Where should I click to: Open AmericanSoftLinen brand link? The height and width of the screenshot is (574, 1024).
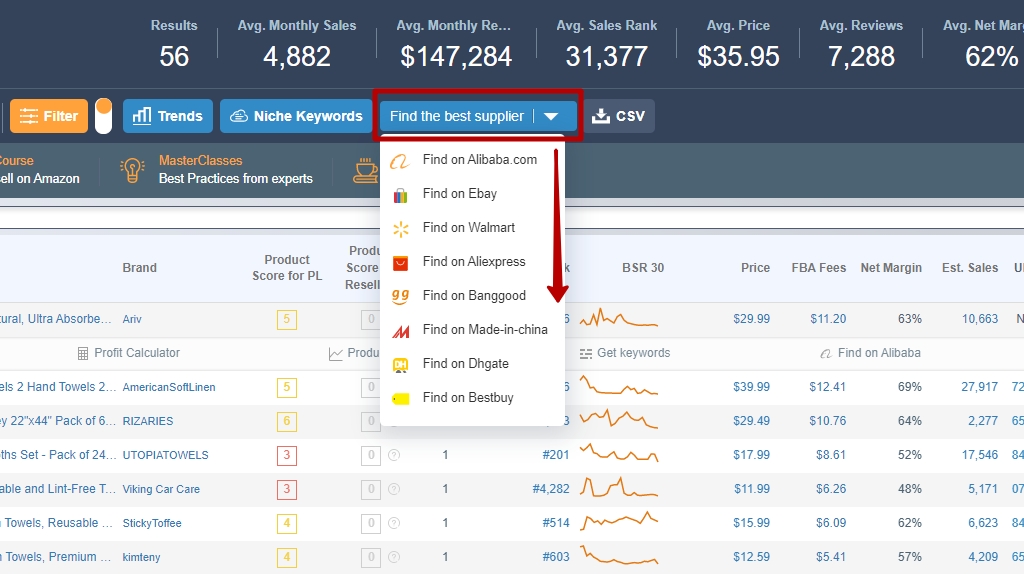pos(169,387)
